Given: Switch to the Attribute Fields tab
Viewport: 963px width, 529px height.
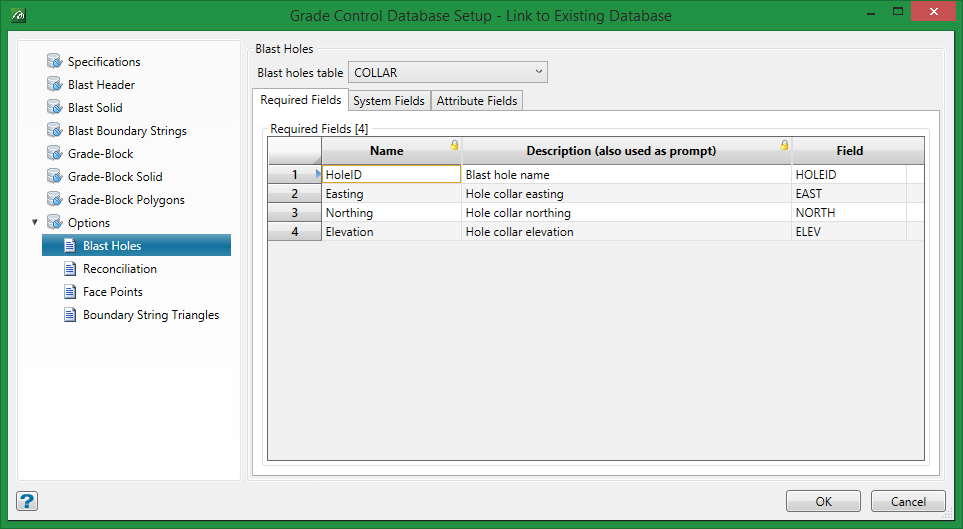Looking at the screenshot, I should [x=477, y=101].
